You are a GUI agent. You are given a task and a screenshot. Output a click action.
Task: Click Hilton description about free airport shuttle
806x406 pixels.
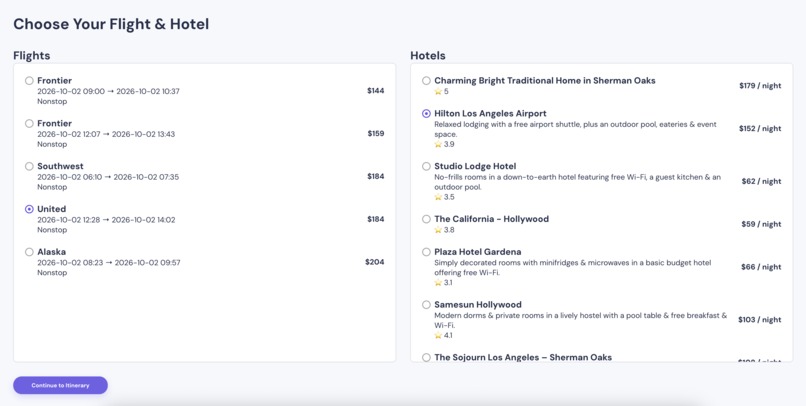[x=575, y=130]
